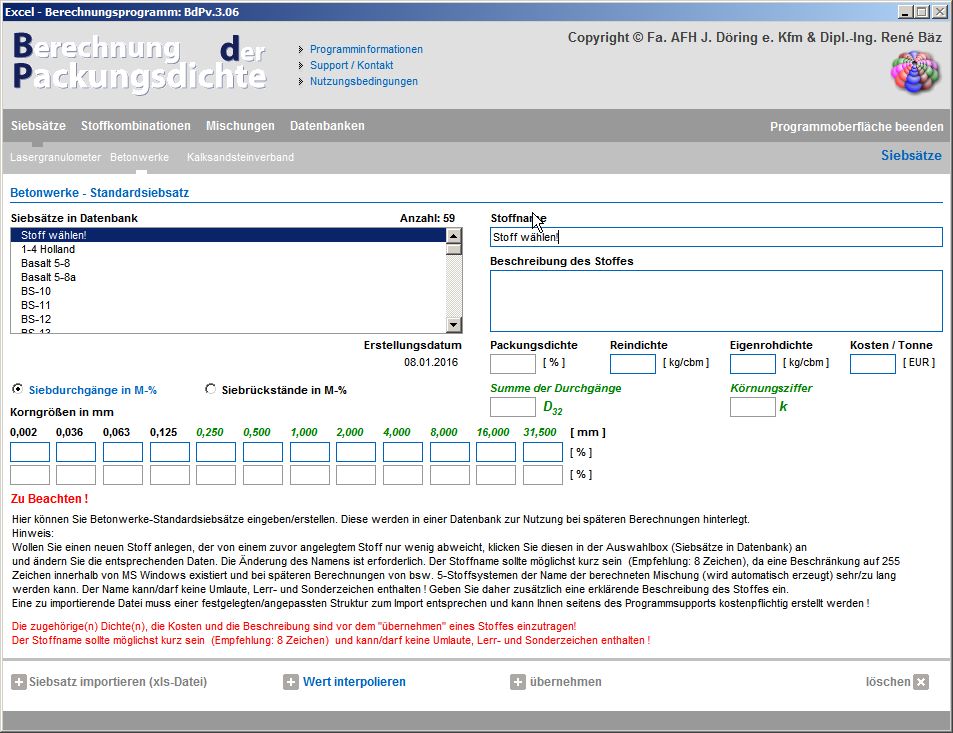Click the löschen button

(888, 682)
